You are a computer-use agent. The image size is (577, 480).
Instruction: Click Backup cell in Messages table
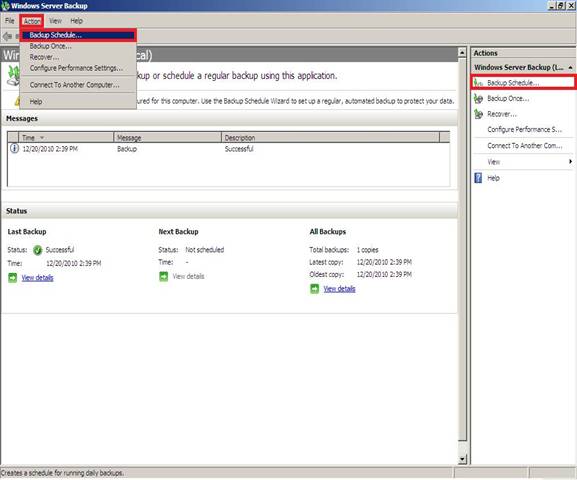127,149
